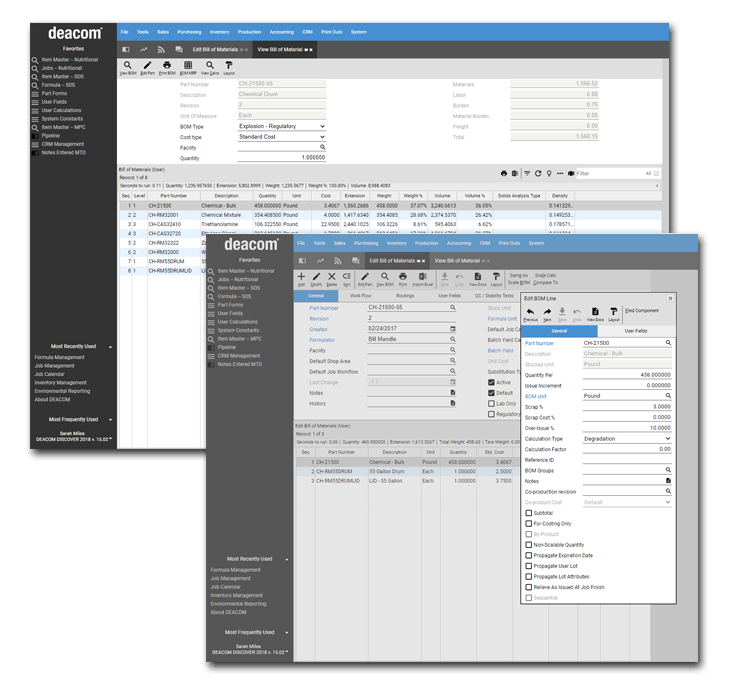Check the Lab Only checkbox
Viewport: 734px width, 695px height.
point(491,403)
